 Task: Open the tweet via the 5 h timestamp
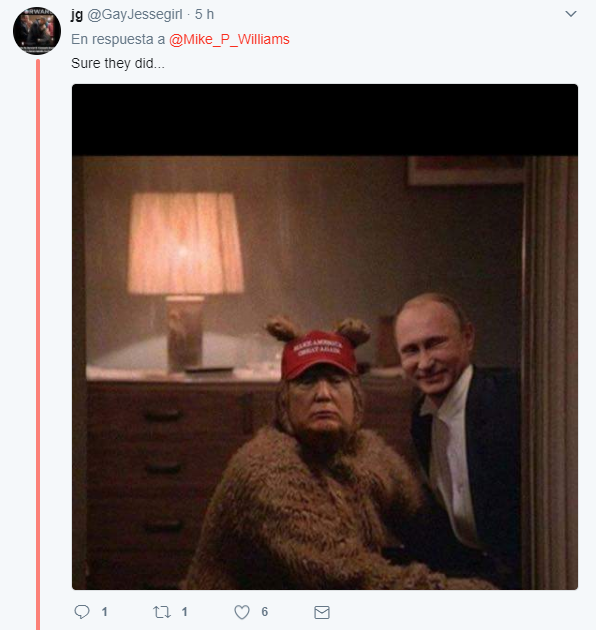[204, 14]
